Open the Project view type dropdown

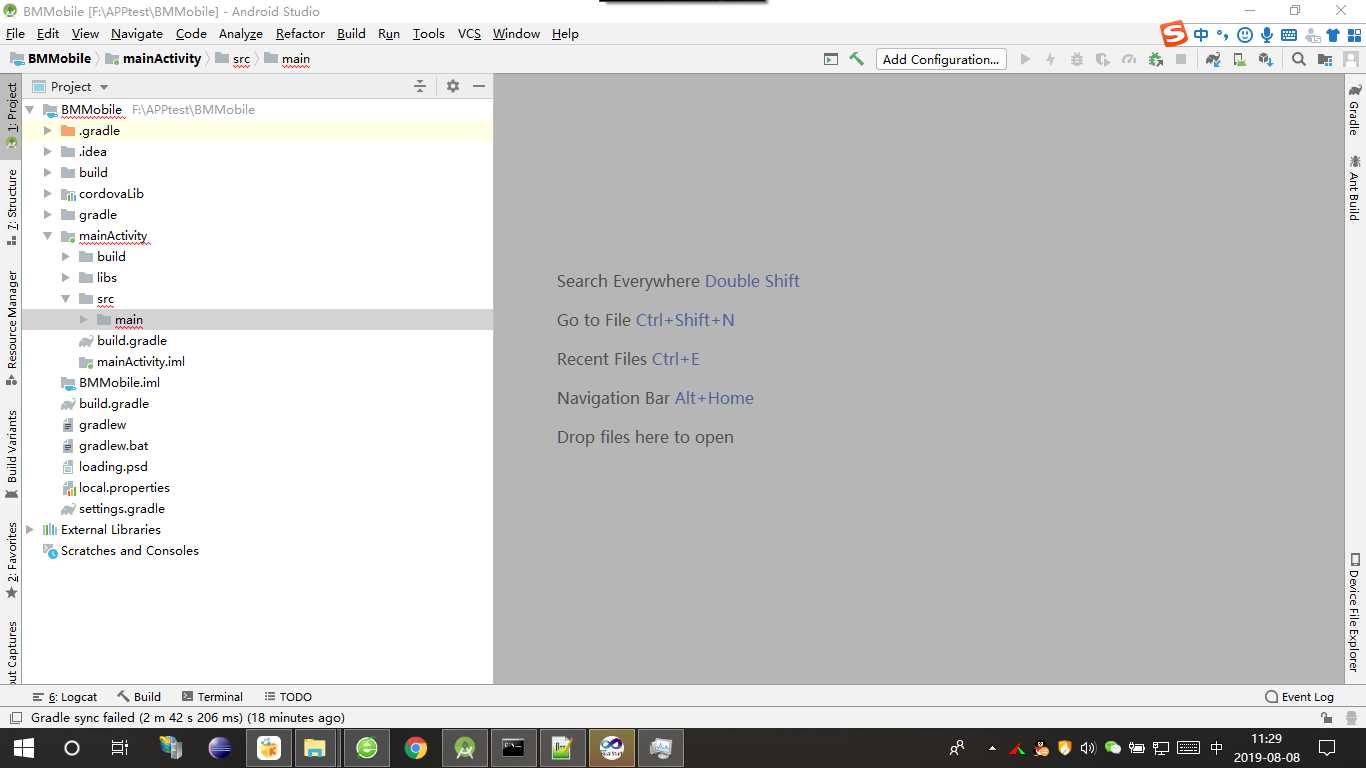point(71,86)
